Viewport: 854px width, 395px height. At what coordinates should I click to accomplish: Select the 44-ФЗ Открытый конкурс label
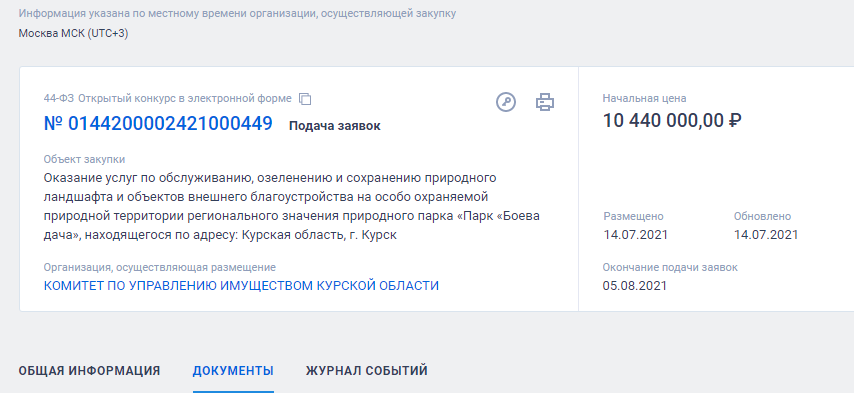coord(168,99)
